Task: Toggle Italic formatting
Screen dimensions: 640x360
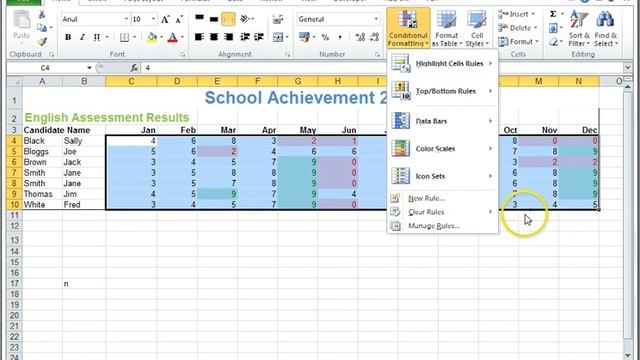Action: [x=82, y=37]
